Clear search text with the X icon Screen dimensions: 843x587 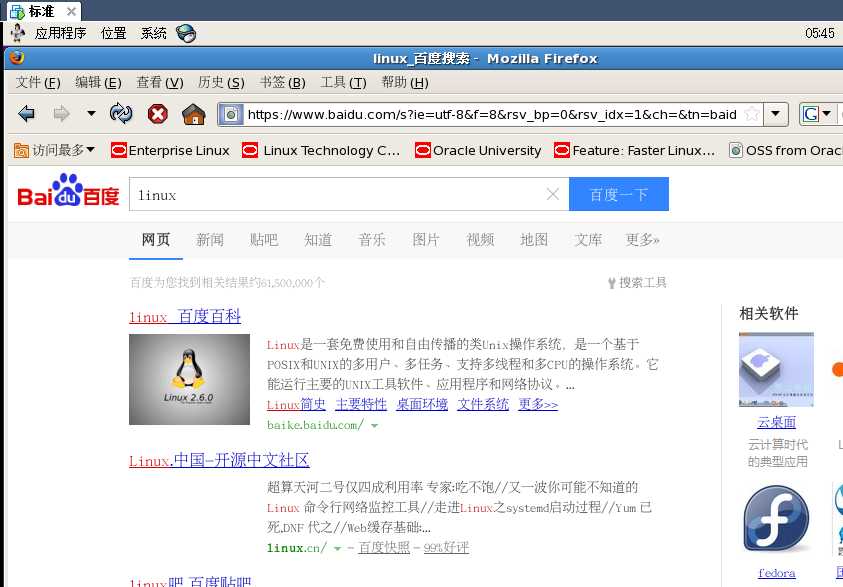pos(553,194)
